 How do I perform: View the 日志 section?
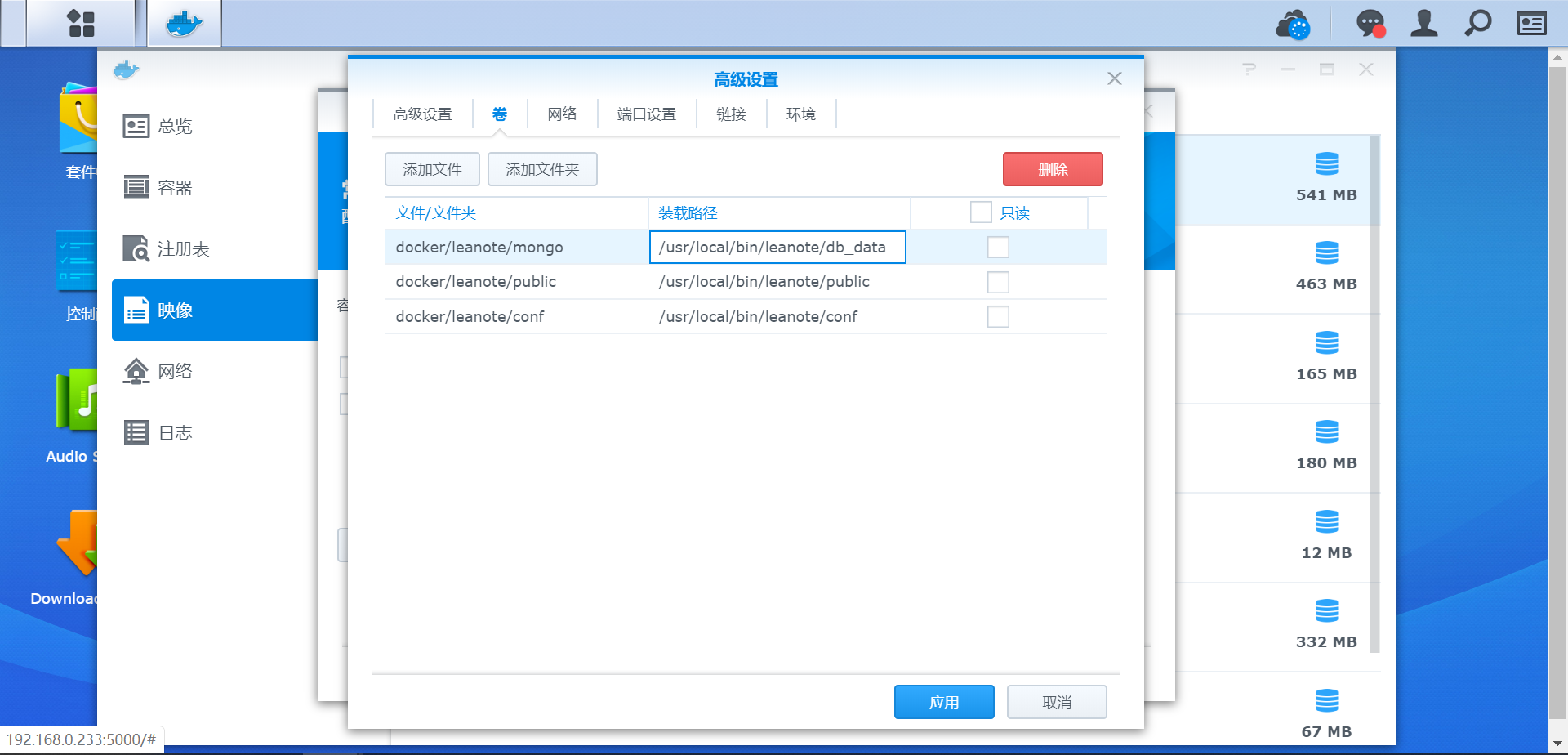[x=174, y=431]
